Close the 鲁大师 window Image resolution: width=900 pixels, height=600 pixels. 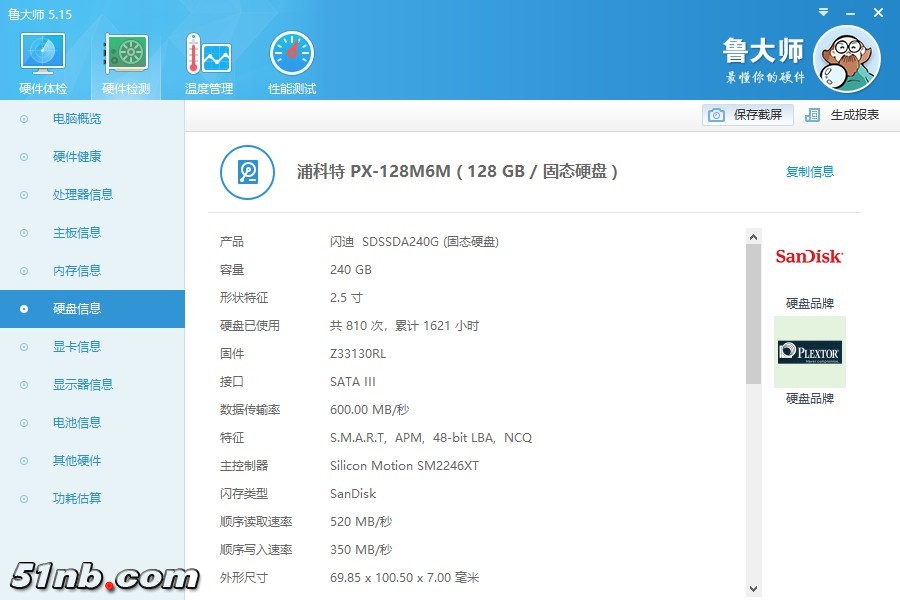pyautogui.click(x=878, y=13)
